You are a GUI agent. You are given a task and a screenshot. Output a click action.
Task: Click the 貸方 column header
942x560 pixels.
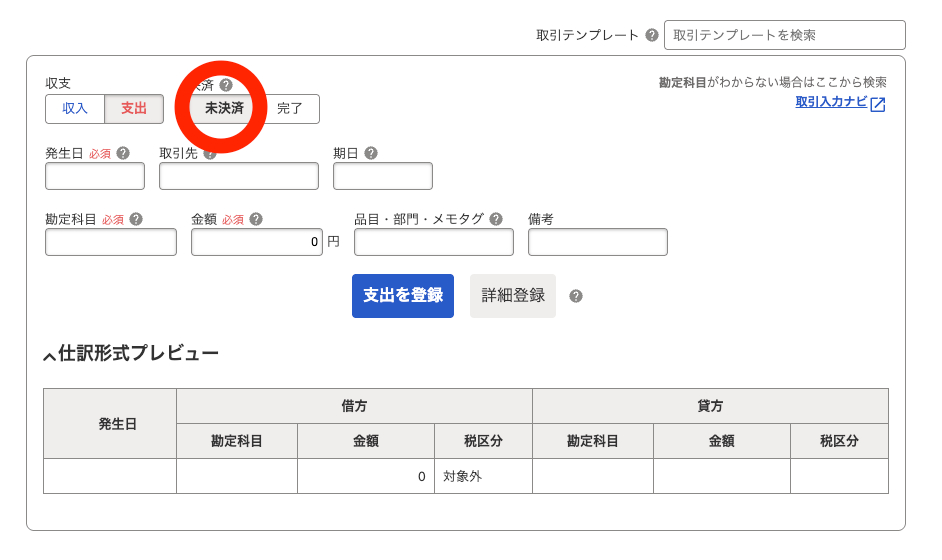[710, 406]
